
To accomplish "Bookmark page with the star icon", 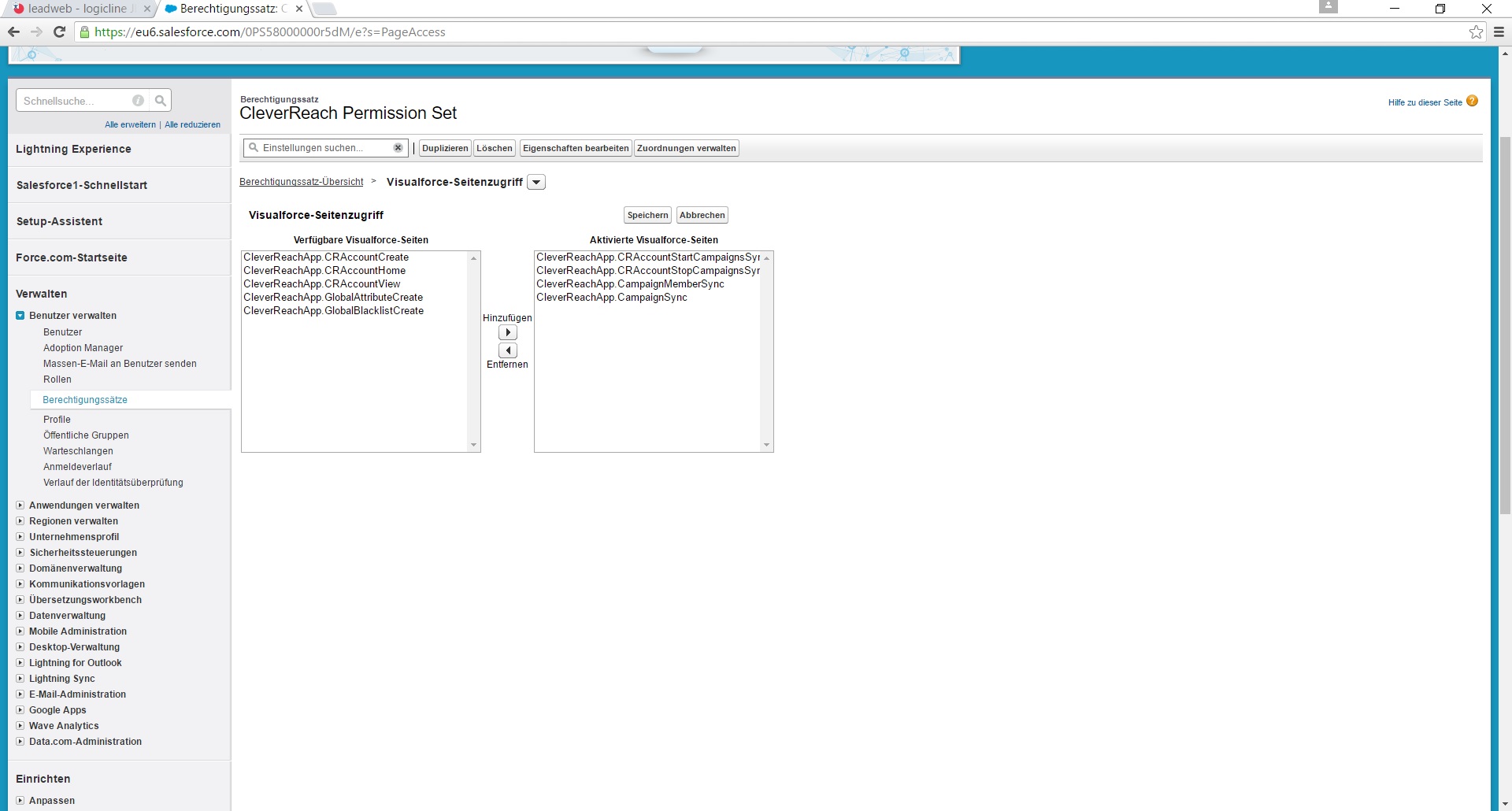I will pos(1476,32).
